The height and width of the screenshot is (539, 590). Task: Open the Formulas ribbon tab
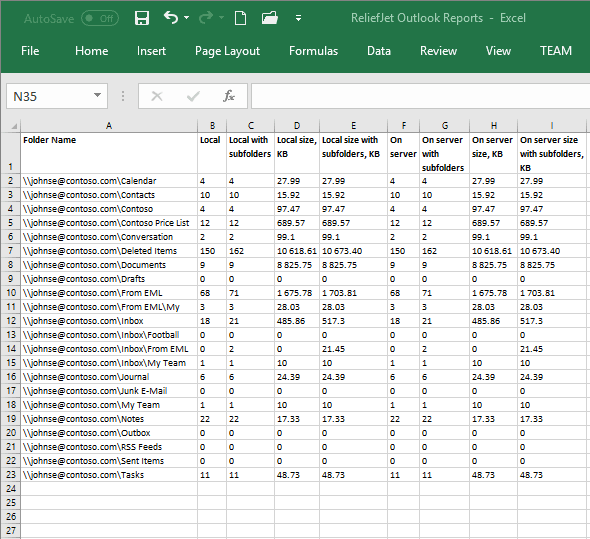[313, 51]
